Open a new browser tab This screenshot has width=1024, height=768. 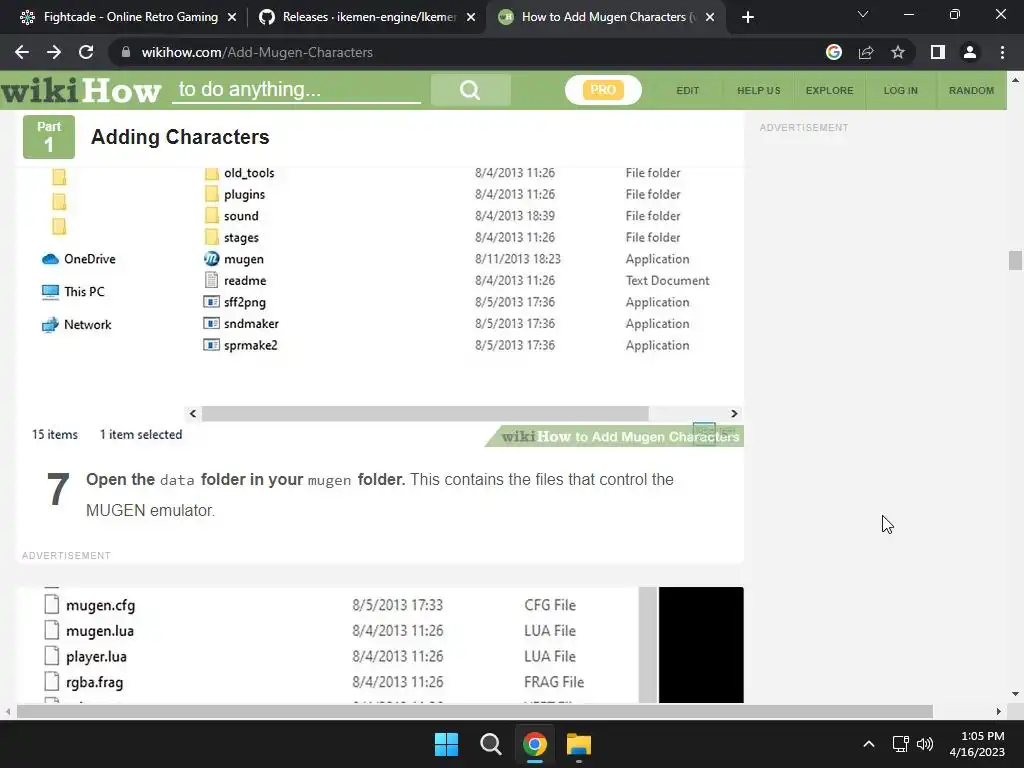pyautogui.click(x=748, y=17)
